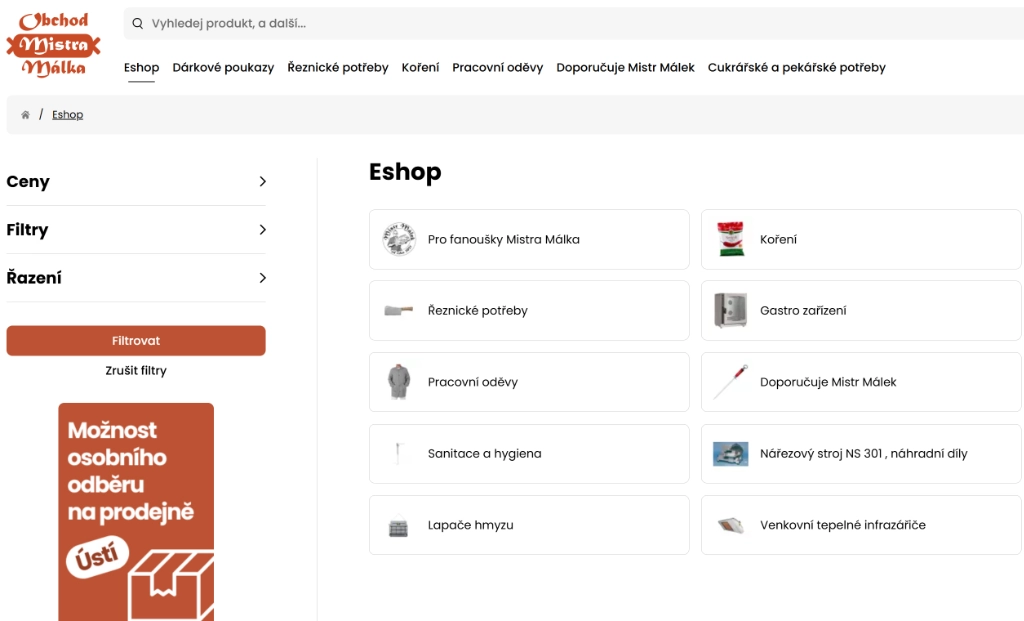The image size is (1024, 621).
Task: Open Cukrářské a pekářské potřeby menu item
Action: (797, 67)
